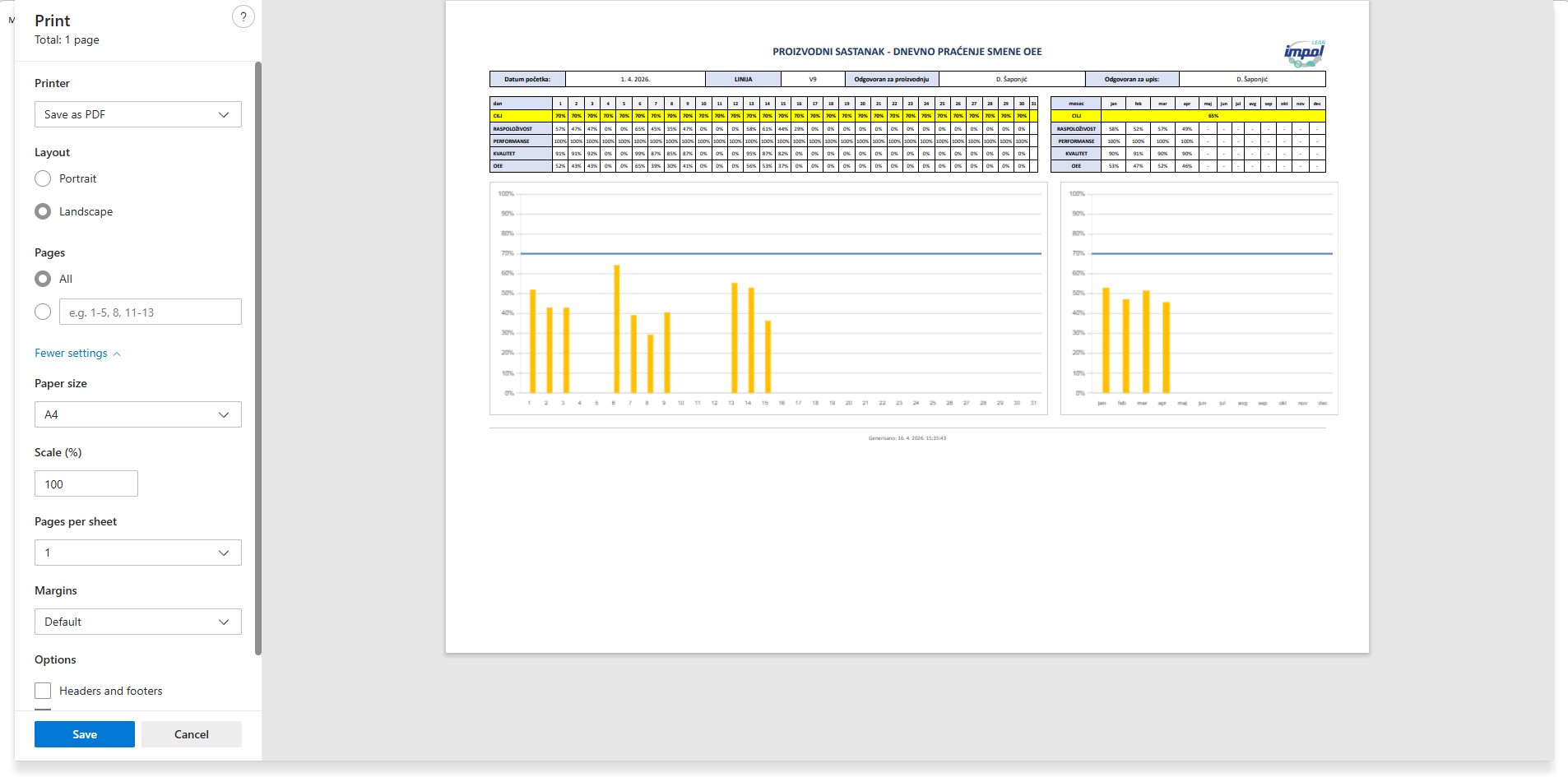
Task: Click the Cancel button
Action: point(192,734)
